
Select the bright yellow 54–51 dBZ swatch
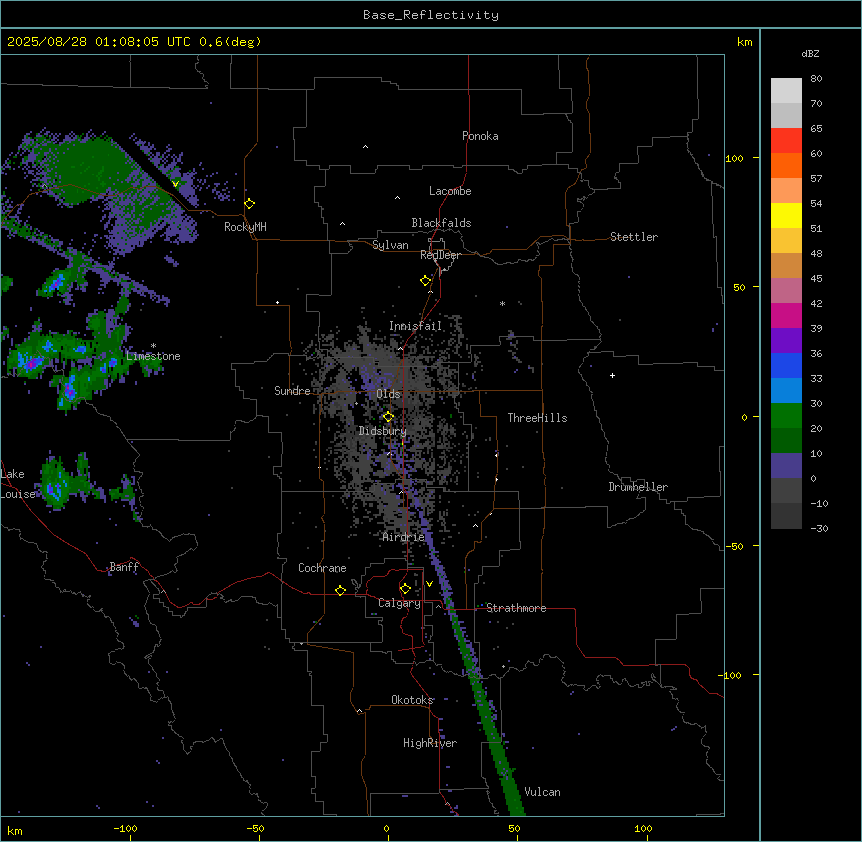tap(786, 215)
